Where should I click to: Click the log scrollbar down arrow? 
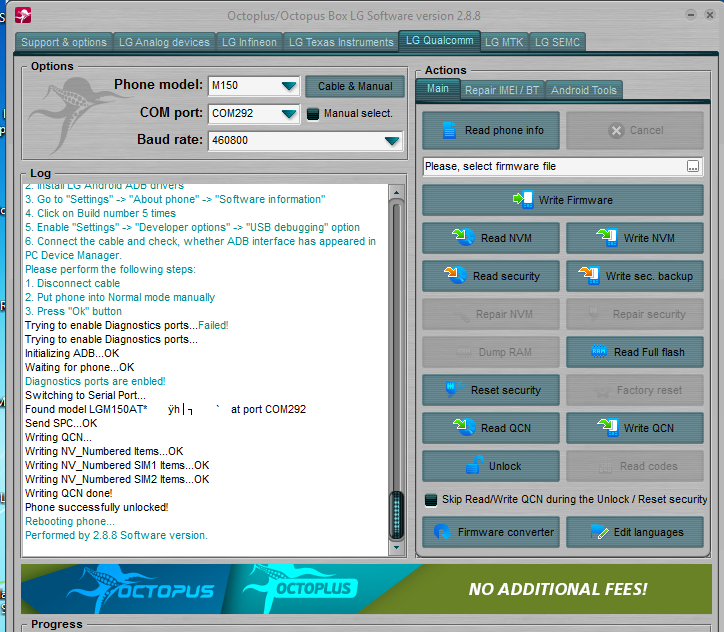pyautogui.click(x=396, y=548)
